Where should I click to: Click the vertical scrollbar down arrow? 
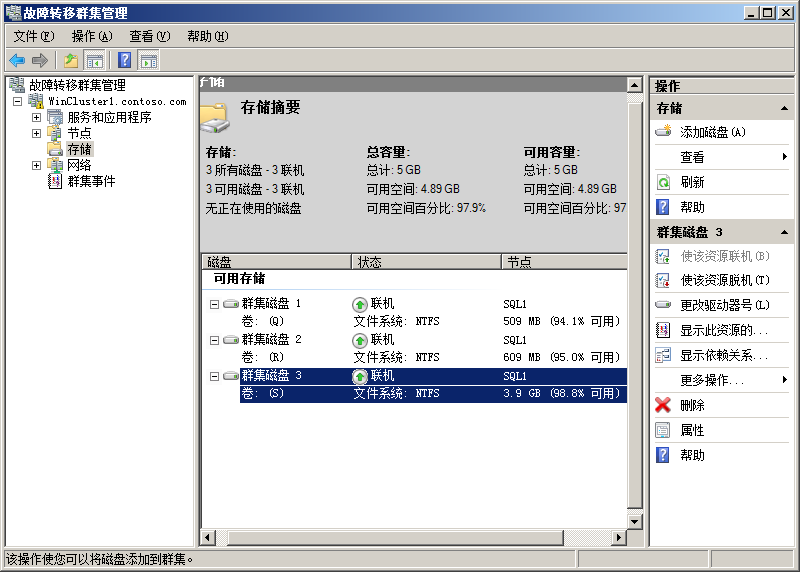[635, 521]
